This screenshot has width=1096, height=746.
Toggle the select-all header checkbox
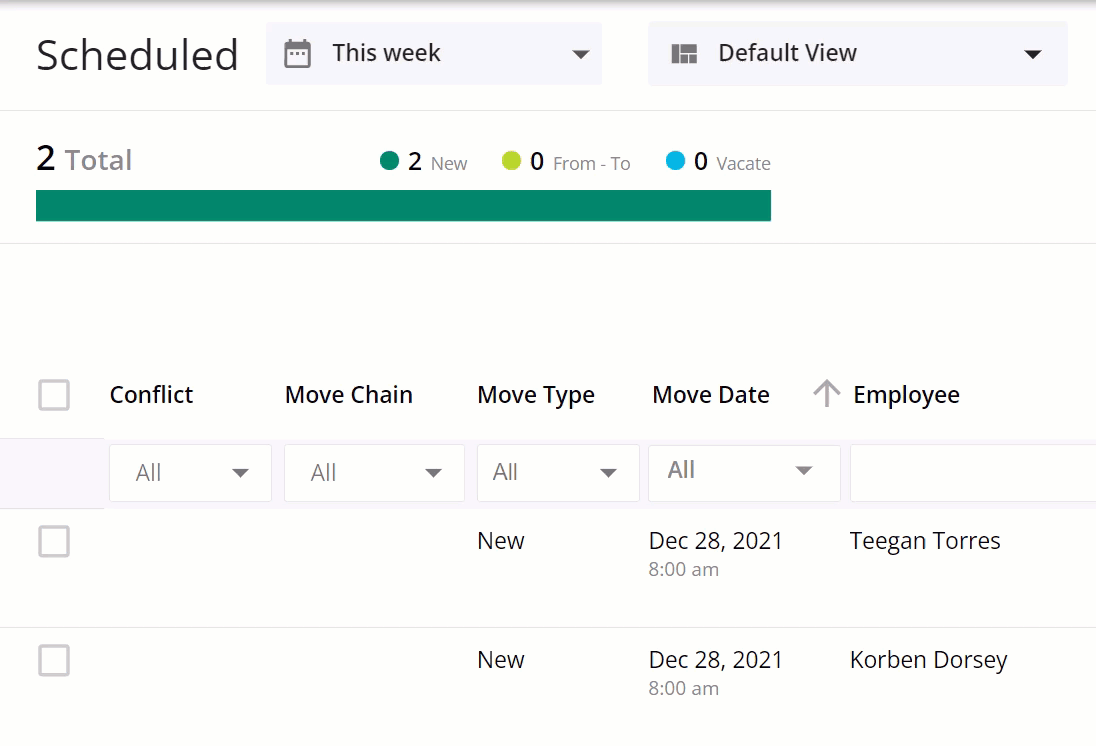click(x=54, y=395)
